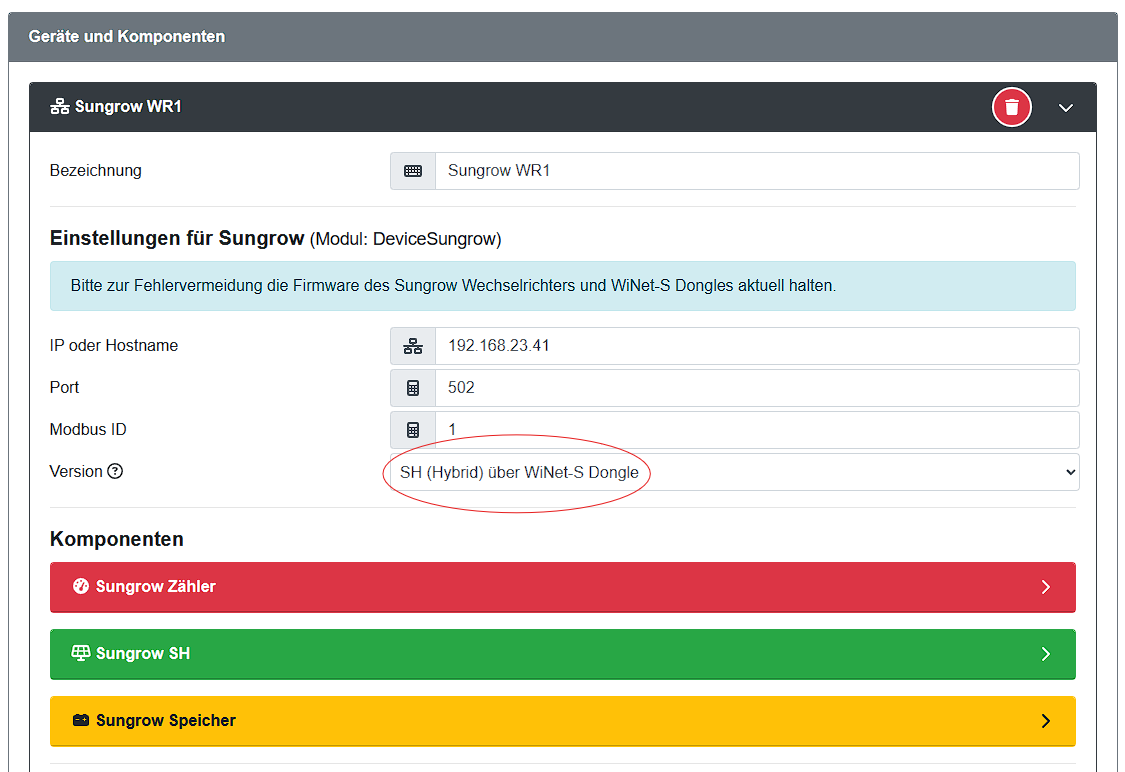Image resolution: width=1125 pixels, height=772 pixels.
Task: Focus the Port field showing 502
Action: click(757, 388)
